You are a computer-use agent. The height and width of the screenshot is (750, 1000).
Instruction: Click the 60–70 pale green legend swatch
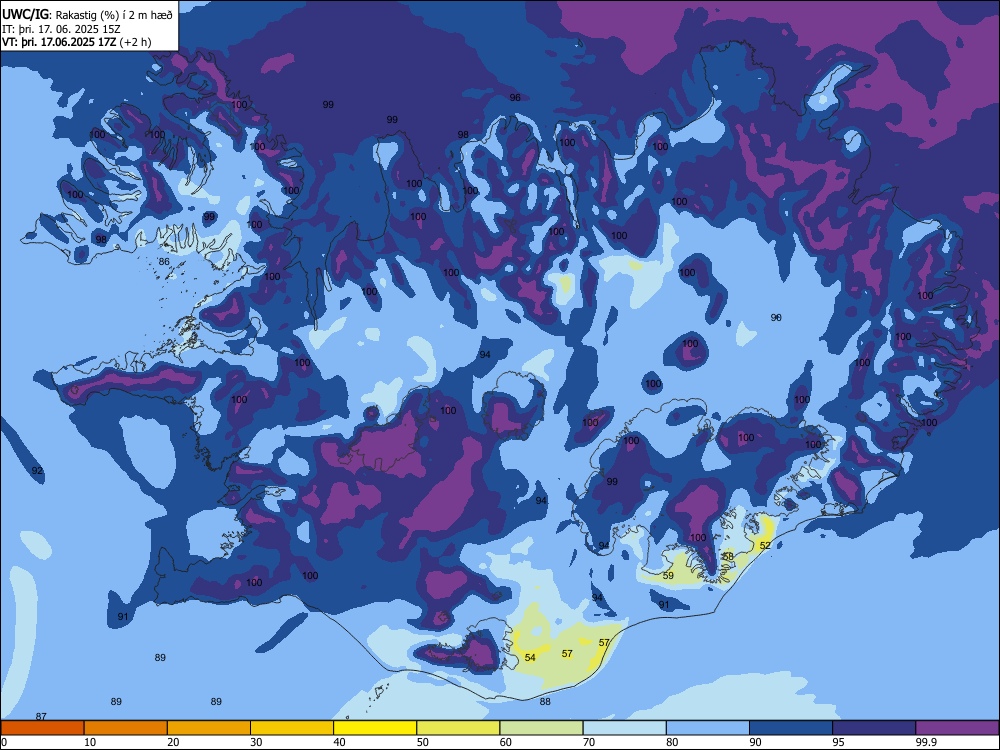(541, 728)
